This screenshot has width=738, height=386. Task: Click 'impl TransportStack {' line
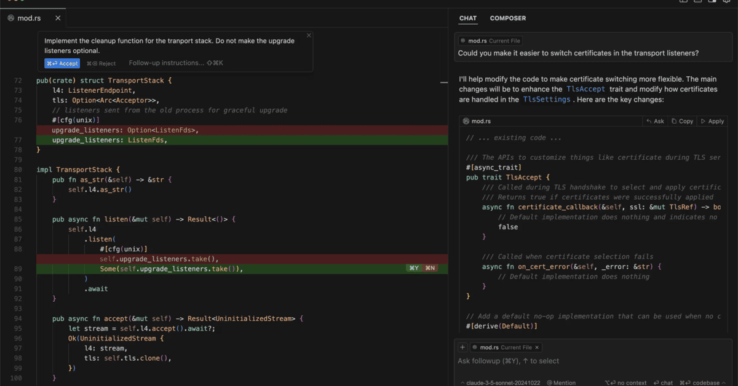pyautogui.click(x=78, y=169)
